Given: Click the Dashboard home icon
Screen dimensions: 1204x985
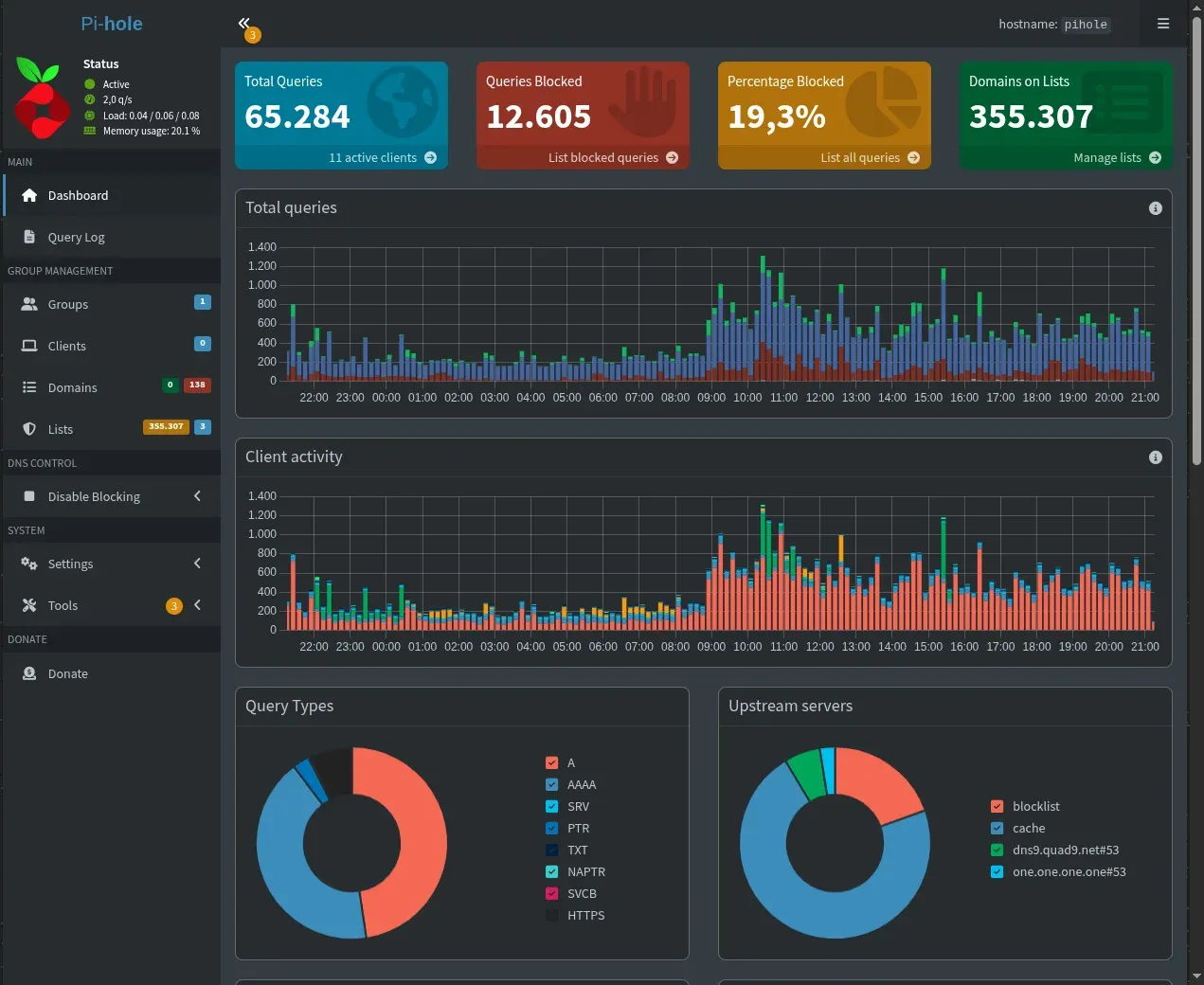Looking at the screenshot, I should pos(29,195).
